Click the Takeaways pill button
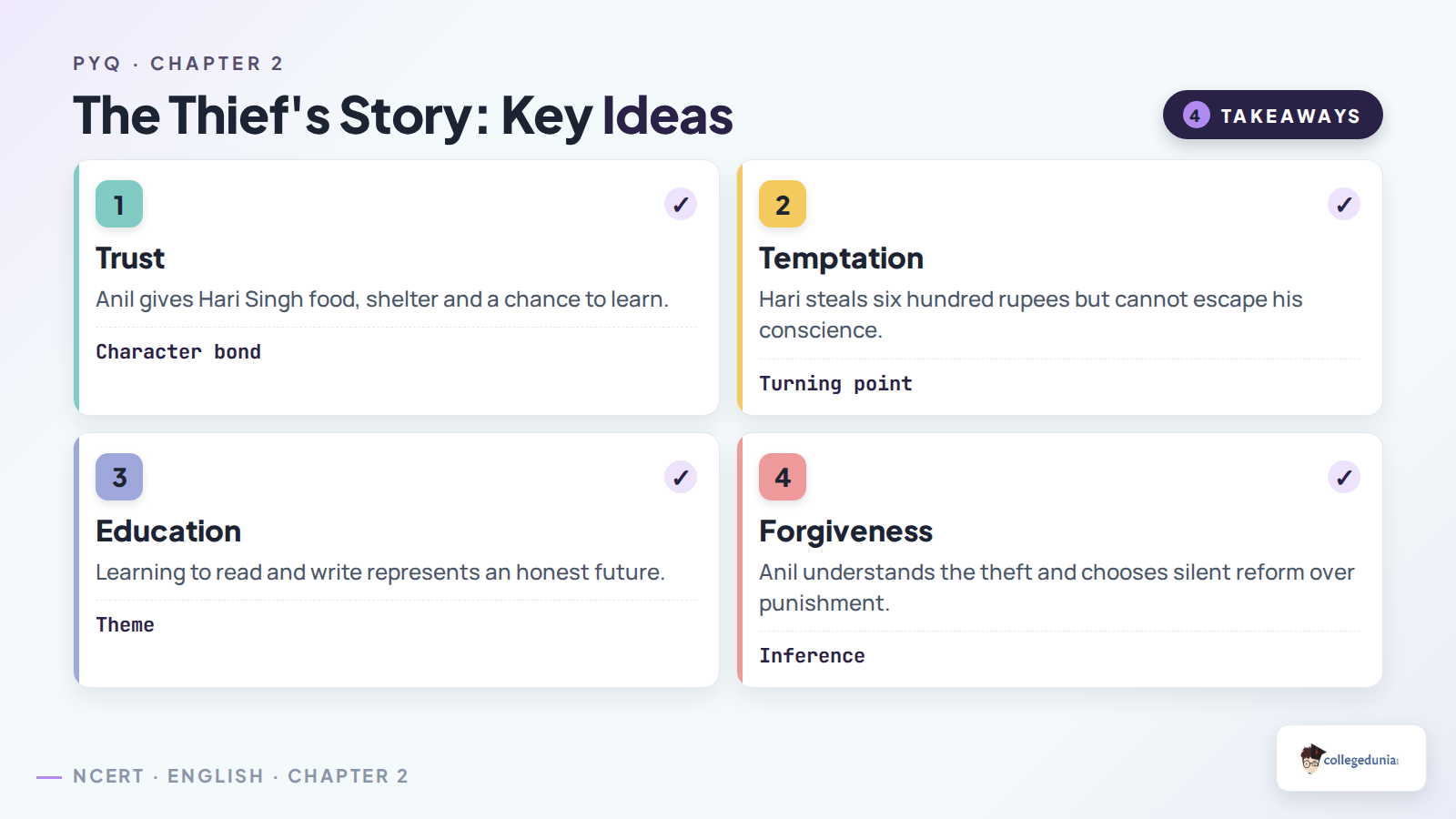1456x819 pixels. [1272, 115]
